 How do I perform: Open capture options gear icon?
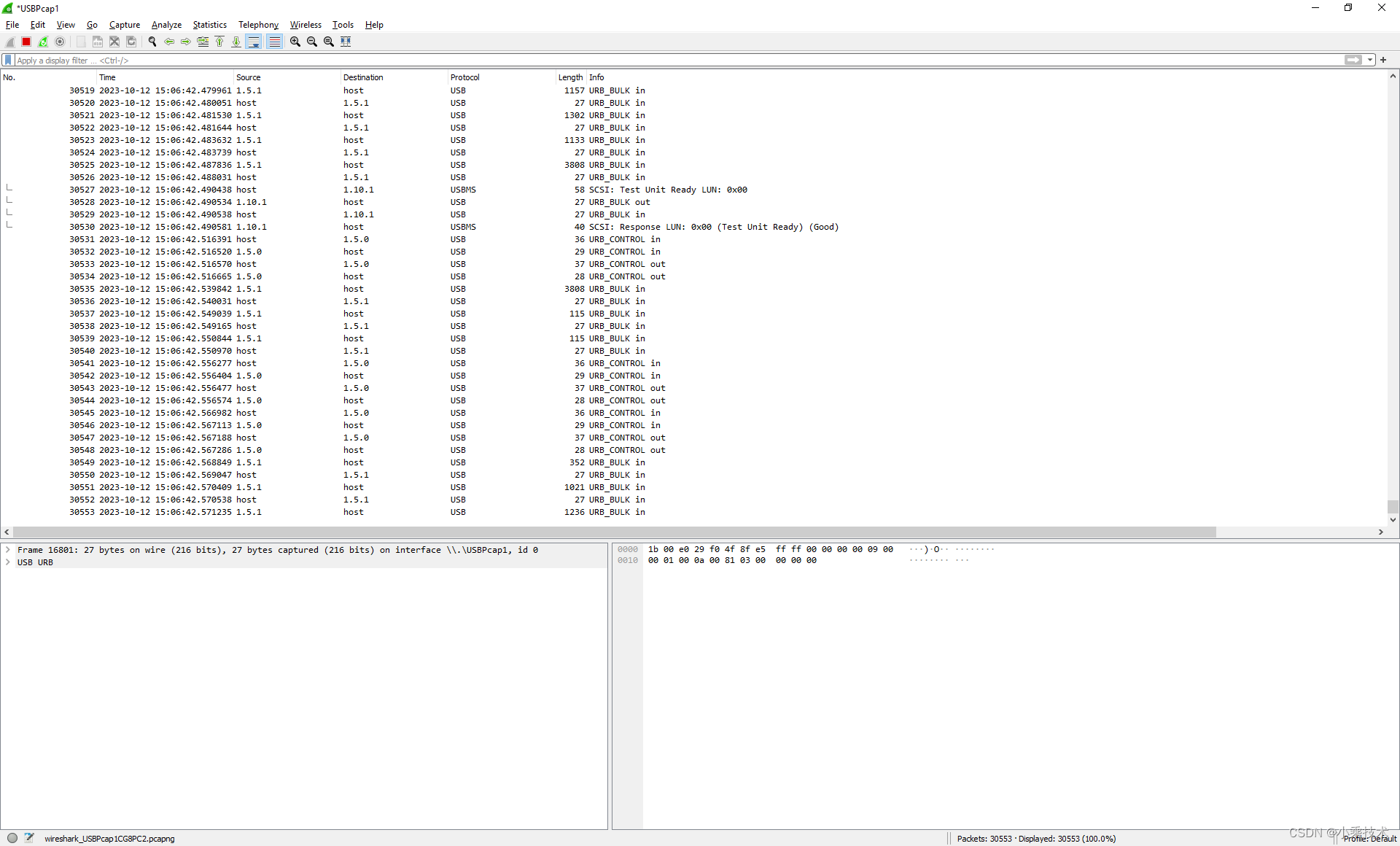coord(61,42)
